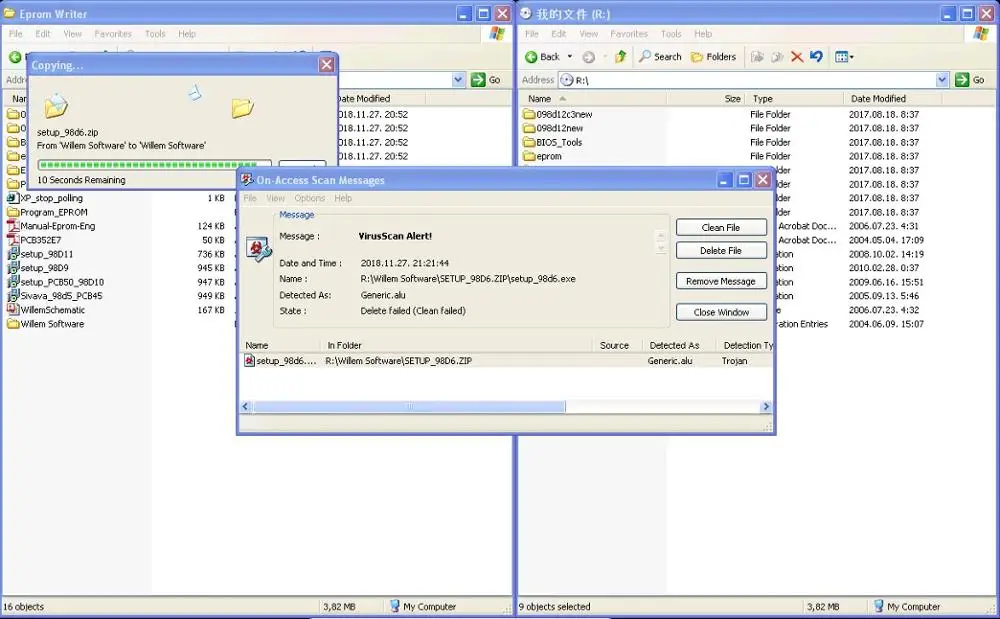This screenshot has height=619, width=1000.
Task: Click red Delete X icon in R: window
Action: [797, 57]
